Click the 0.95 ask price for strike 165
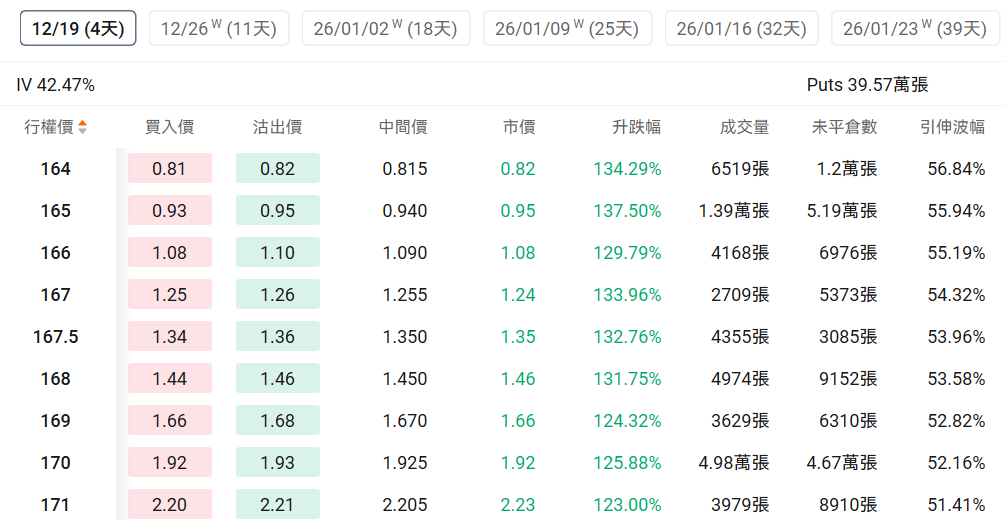Image resolution: width=1005 pixels, height=520 pixels. tap(277, 211)
